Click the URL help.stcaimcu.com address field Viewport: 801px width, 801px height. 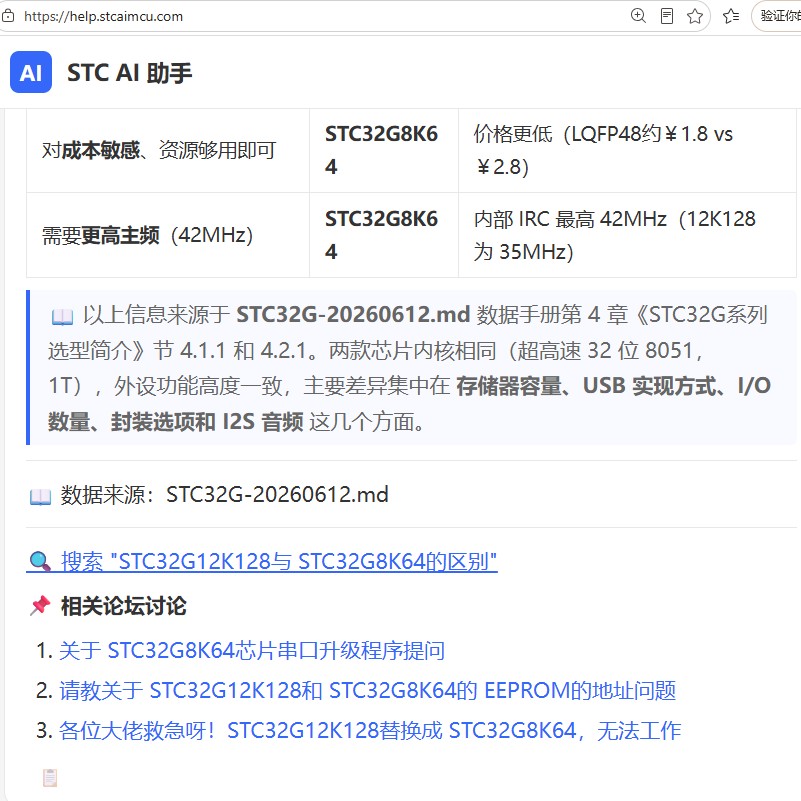(x=103, y=16)
